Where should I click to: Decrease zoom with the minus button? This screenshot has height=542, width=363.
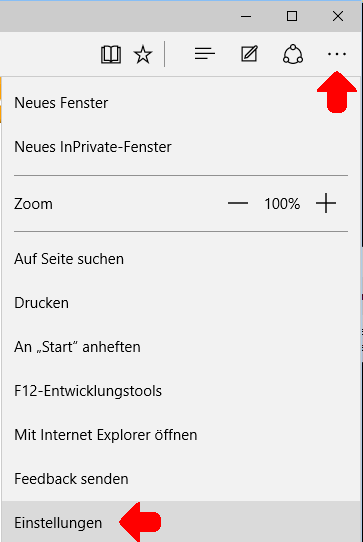(238, 203)
